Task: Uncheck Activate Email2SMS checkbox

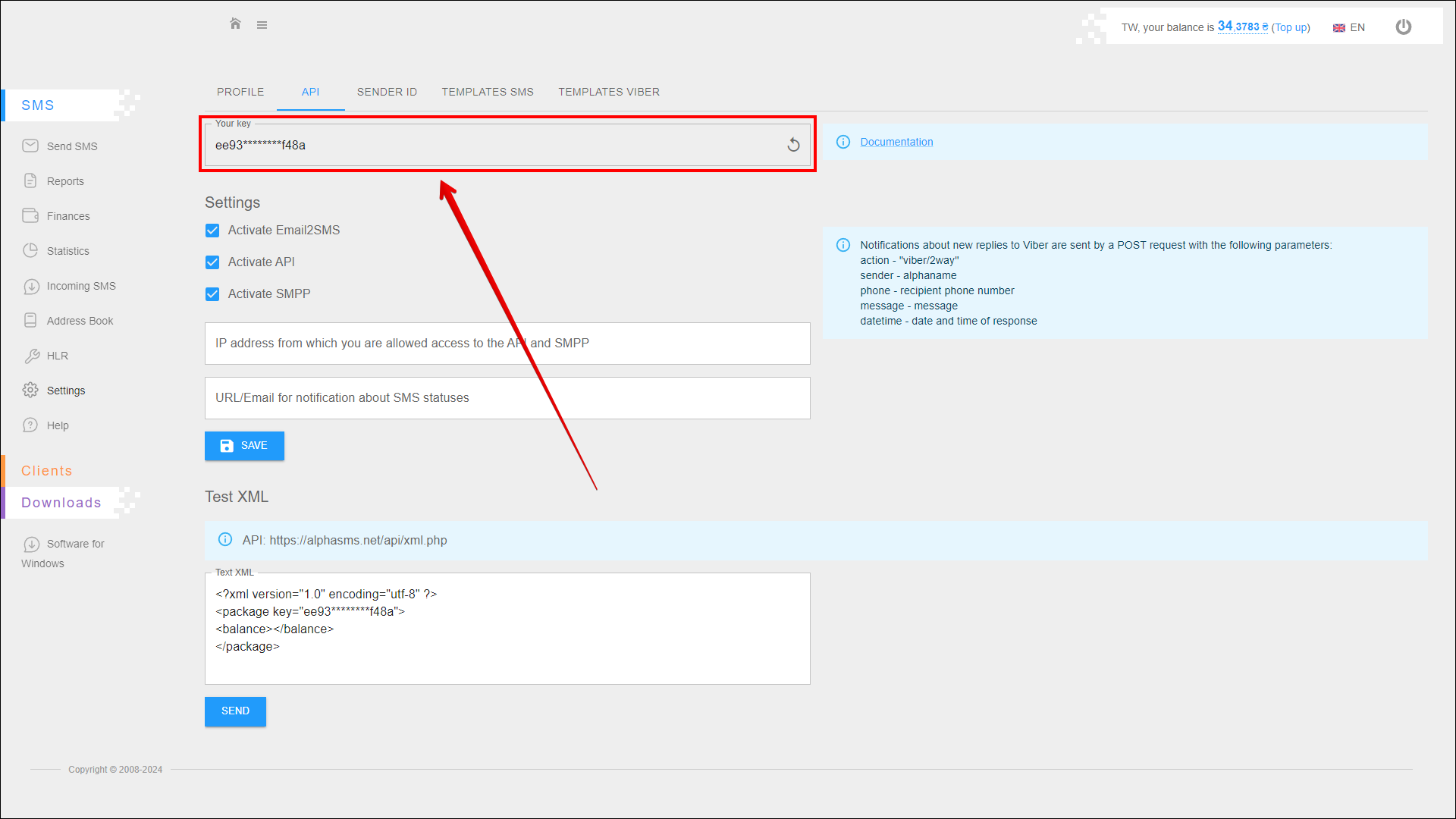Action: 212,231
